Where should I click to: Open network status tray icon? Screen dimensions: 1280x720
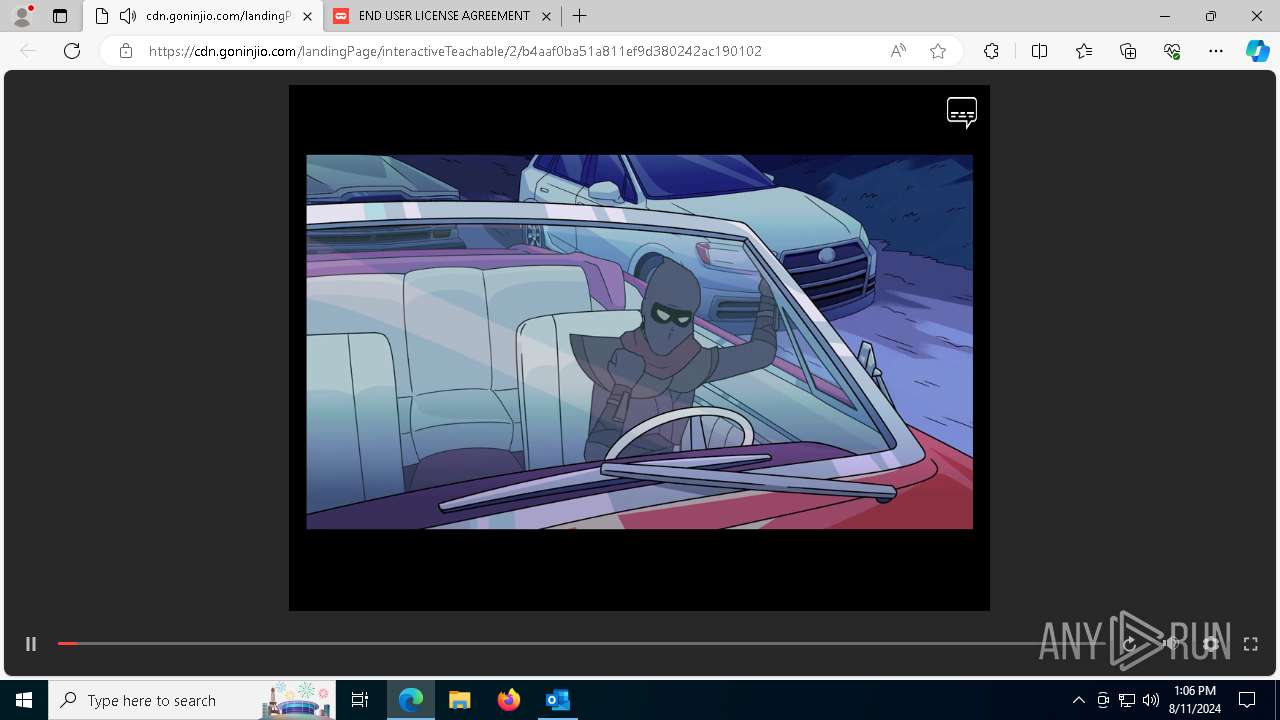1127,700
